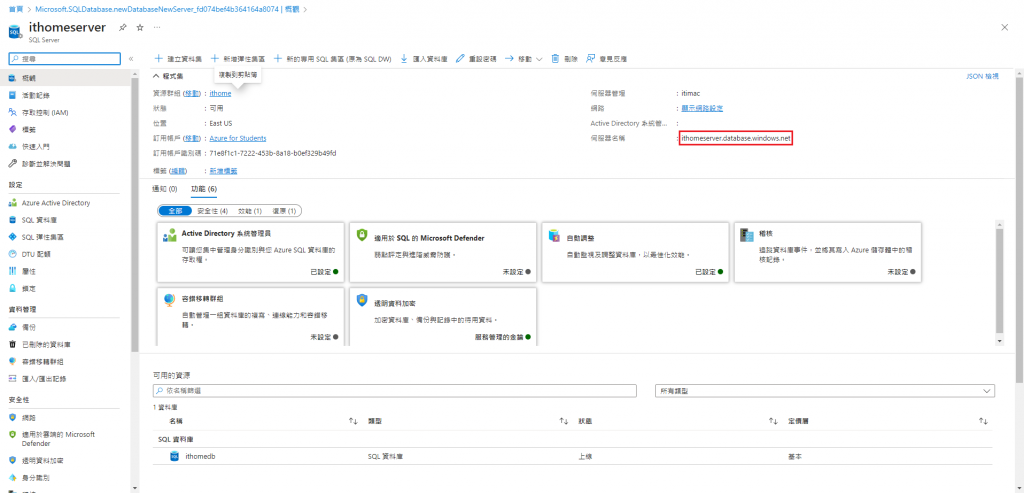This screenshot has height=493, width=1024.
Task: Open Azure Active Directory in the sidebar settings
Action: [56, 203]
